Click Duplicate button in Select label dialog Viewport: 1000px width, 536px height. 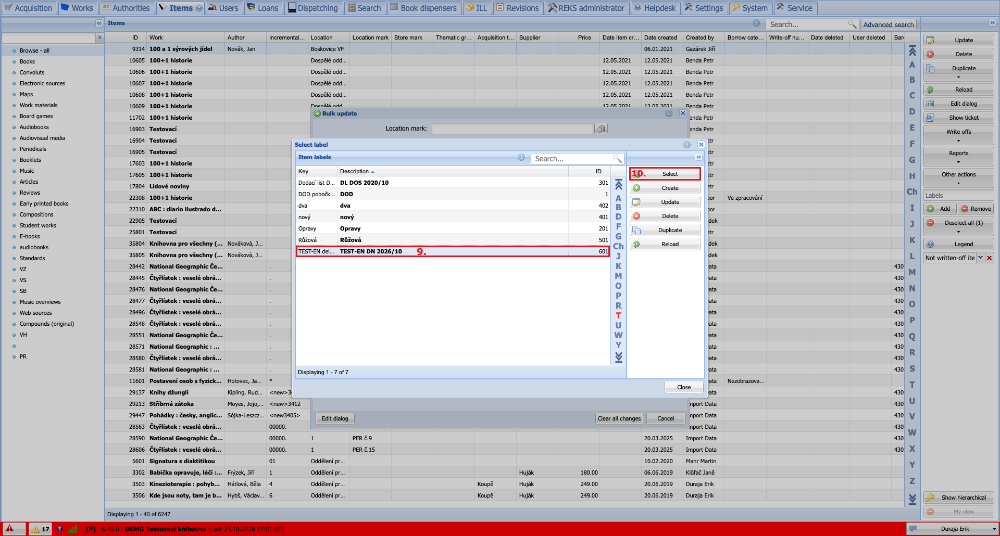[665, 230]
